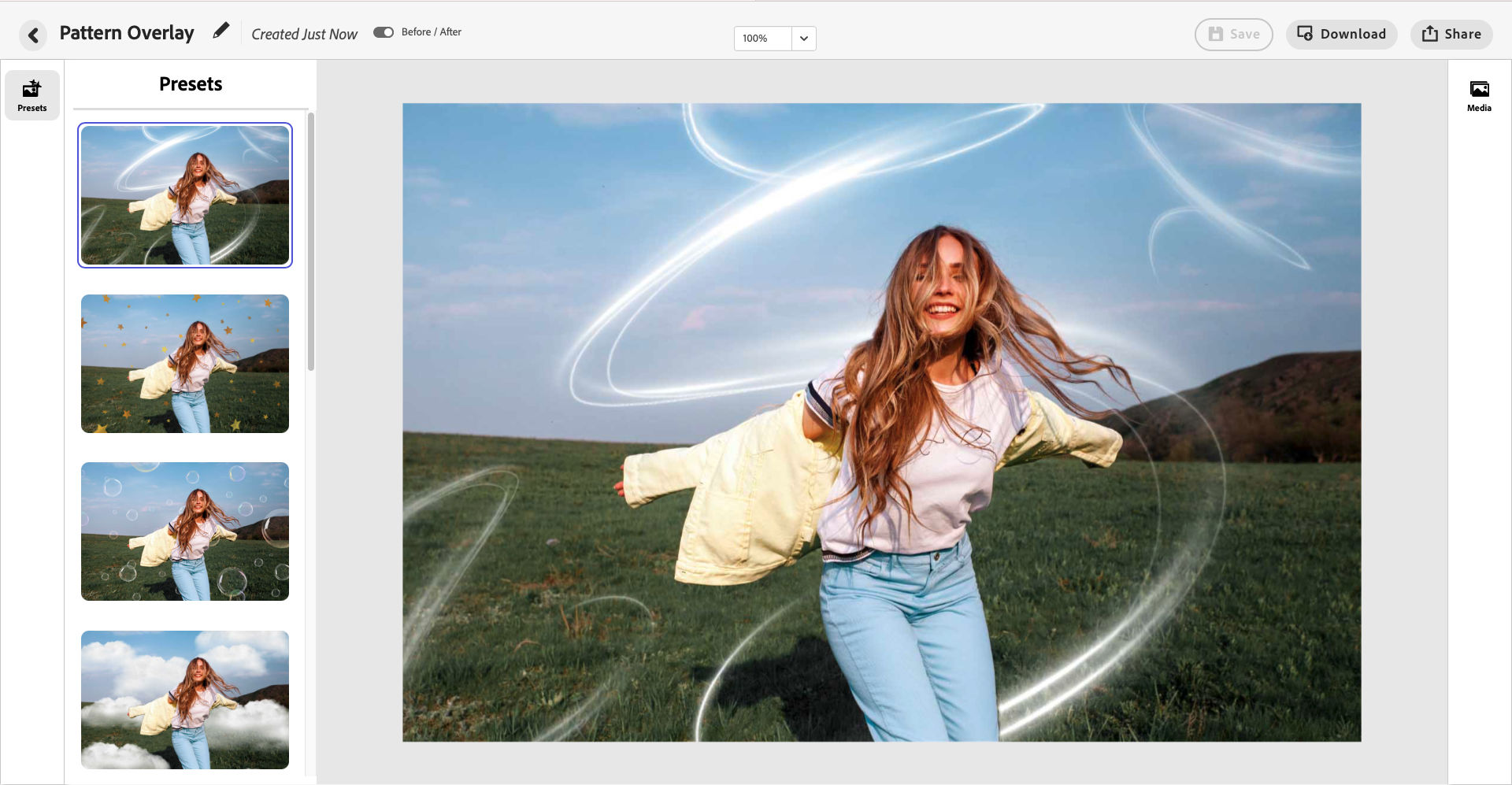Open the zoom level dropdown arrow
This screenshot has width=1512, height=785.
(804, 39)
